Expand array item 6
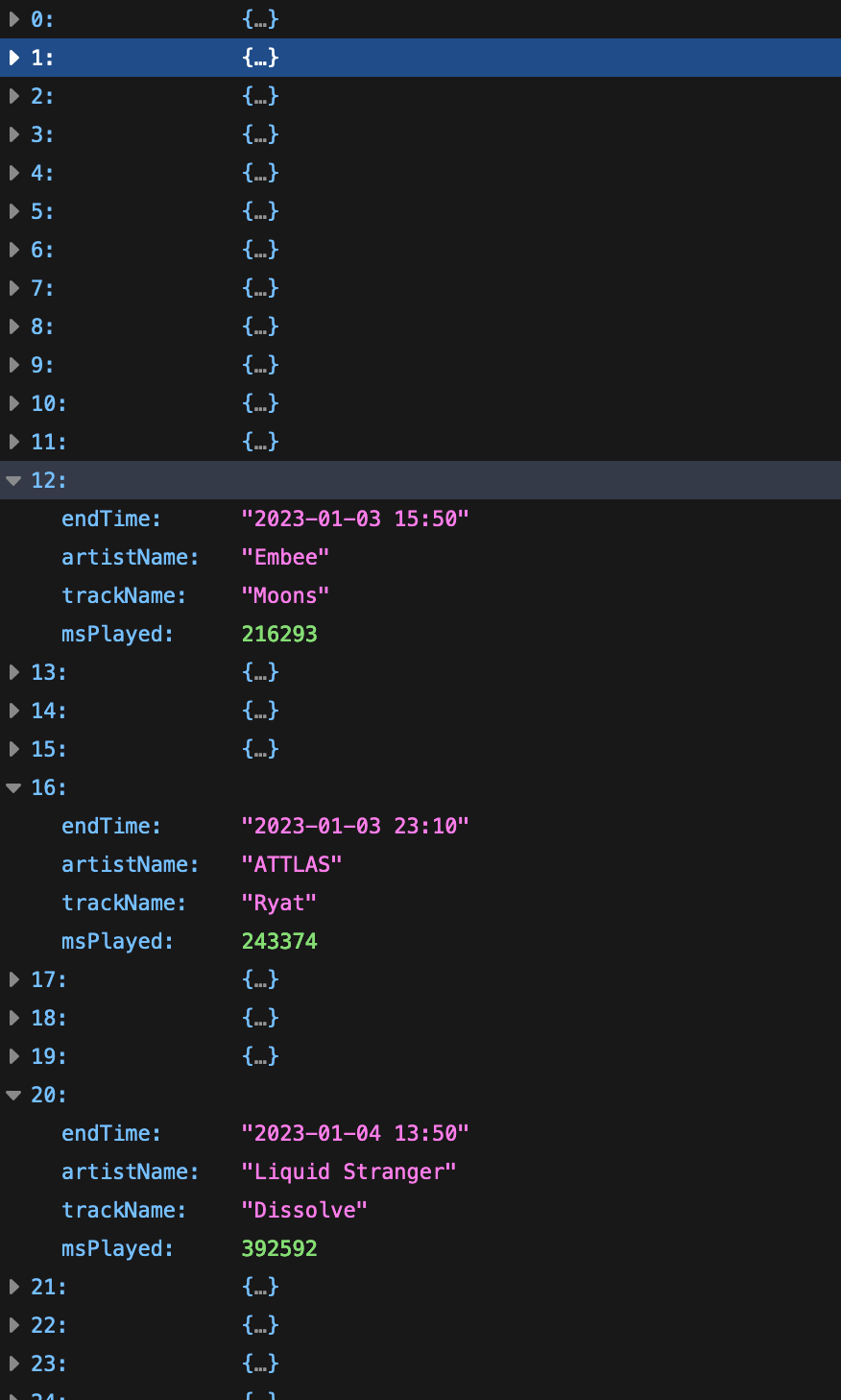Image resolution: width=841 pixels, height=1400 pixels. 14,250
